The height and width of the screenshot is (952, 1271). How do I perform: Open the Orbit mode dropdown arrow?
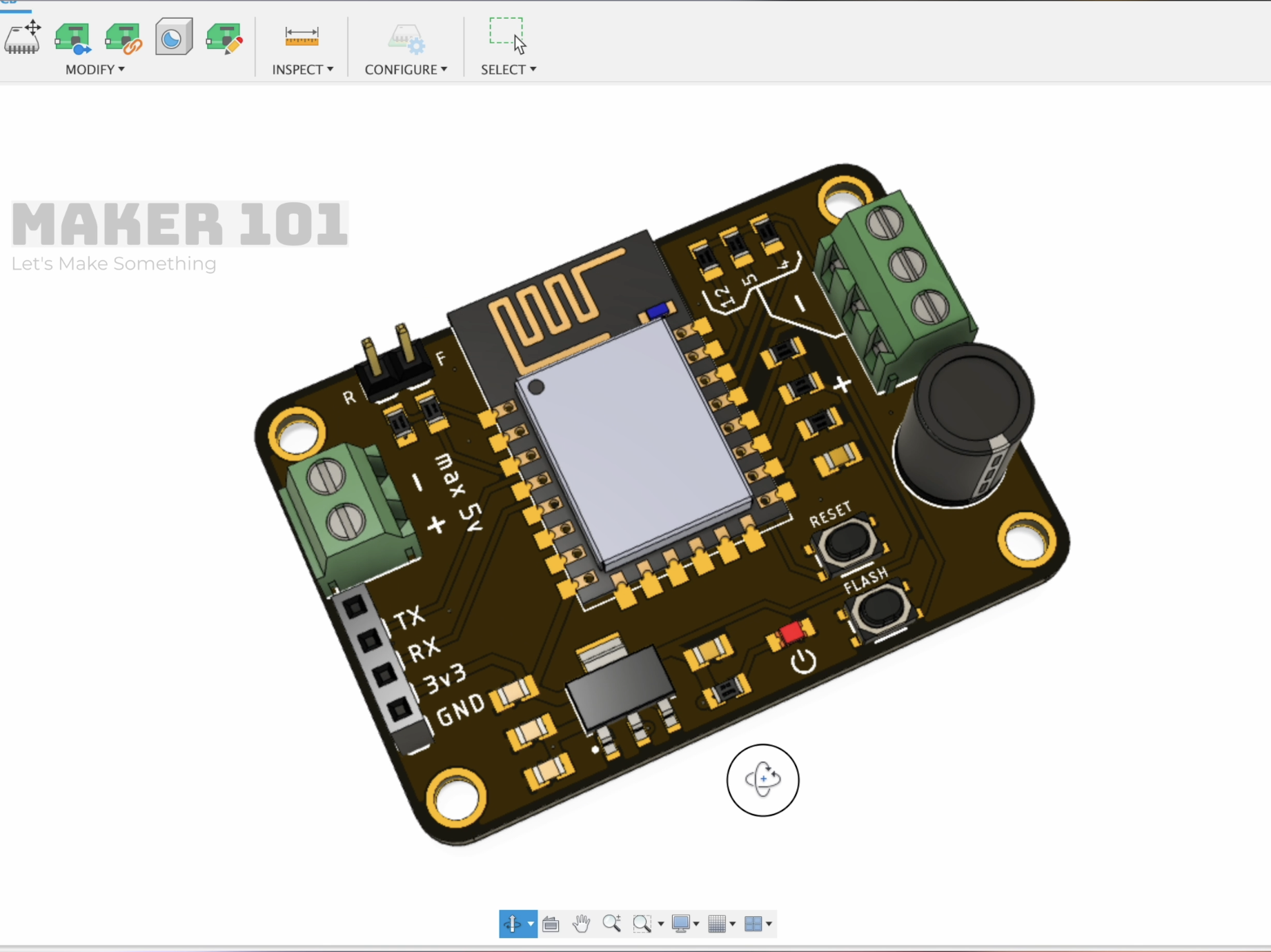[530, 924]
